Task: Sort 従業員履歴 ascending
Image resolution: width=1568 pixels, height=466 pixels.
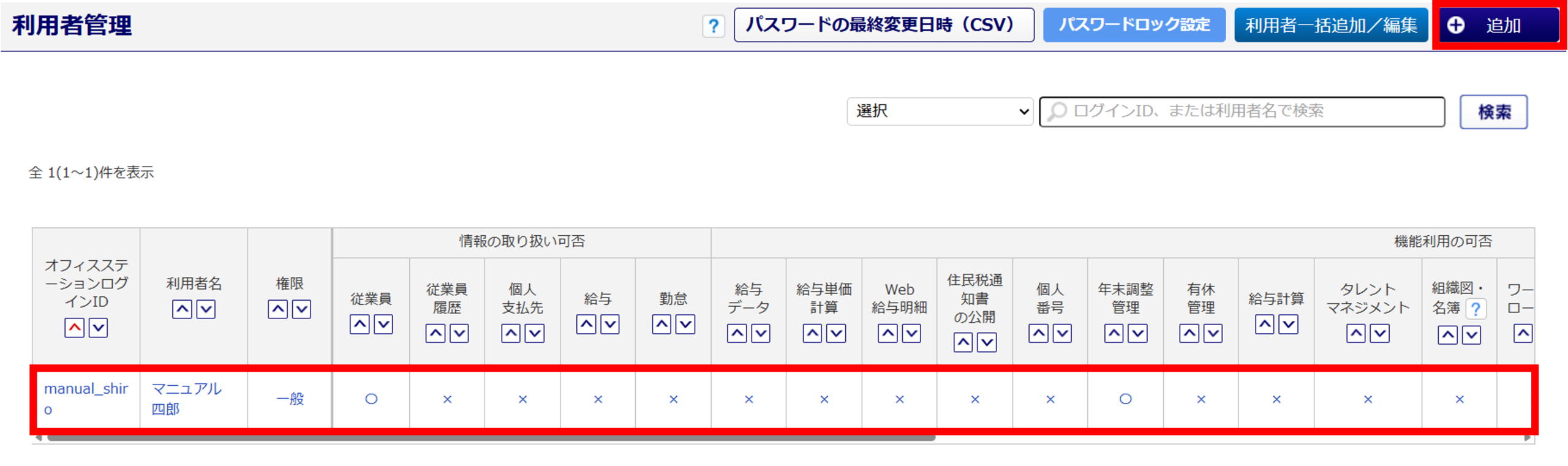Action: click(435, 333)
